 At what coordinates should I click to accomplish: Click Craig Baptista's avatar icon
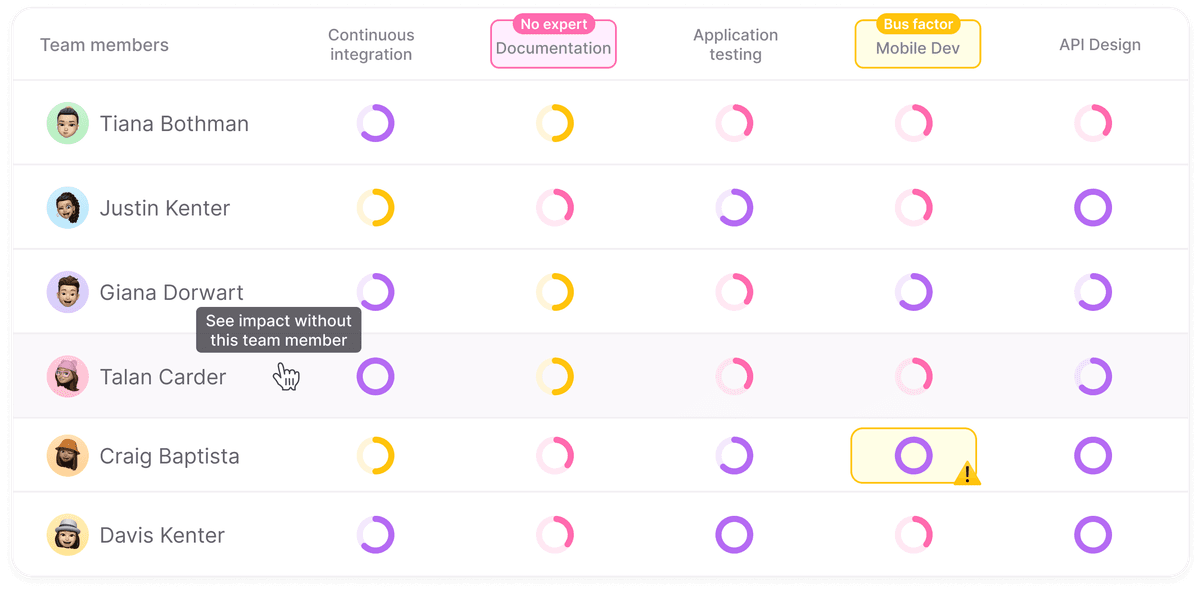[68, 456]
